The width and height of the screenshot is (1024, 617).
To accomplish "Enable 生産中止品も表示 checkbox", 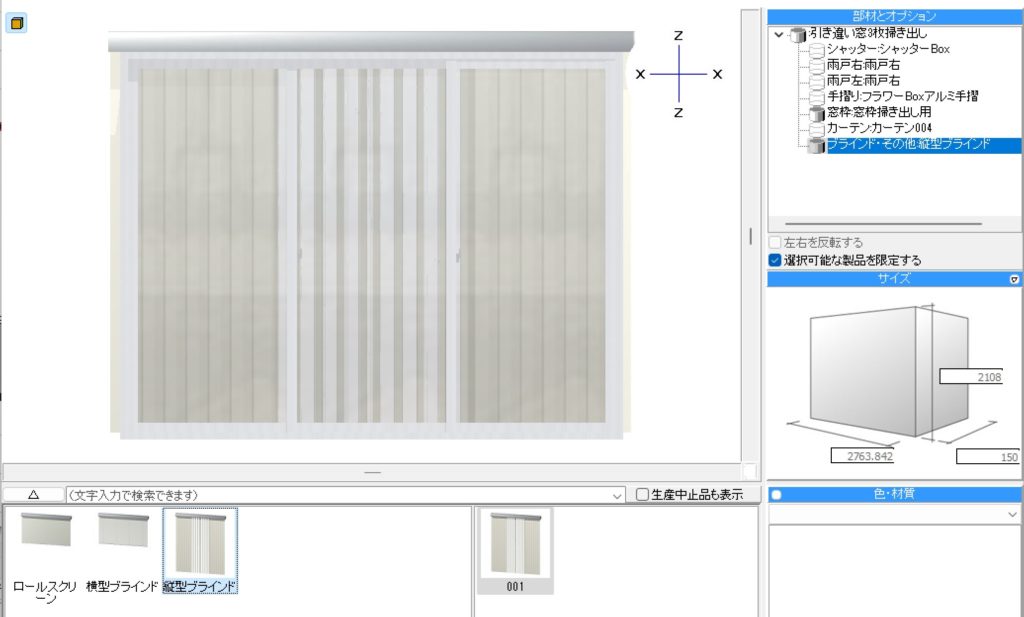I will 644,494.
